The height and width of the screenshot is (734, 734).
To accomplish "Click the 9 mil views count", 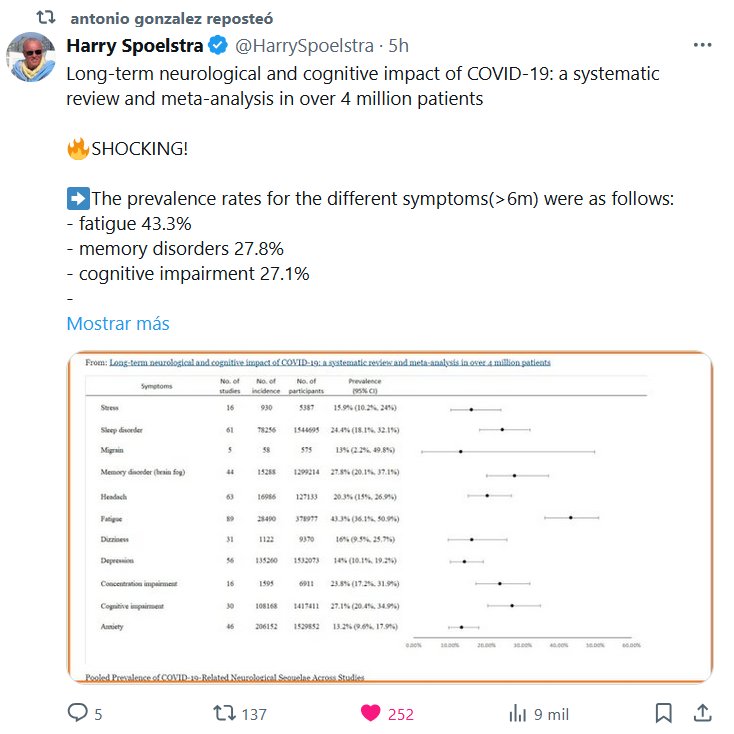I will pyautogui.click(x=551, y=714).
